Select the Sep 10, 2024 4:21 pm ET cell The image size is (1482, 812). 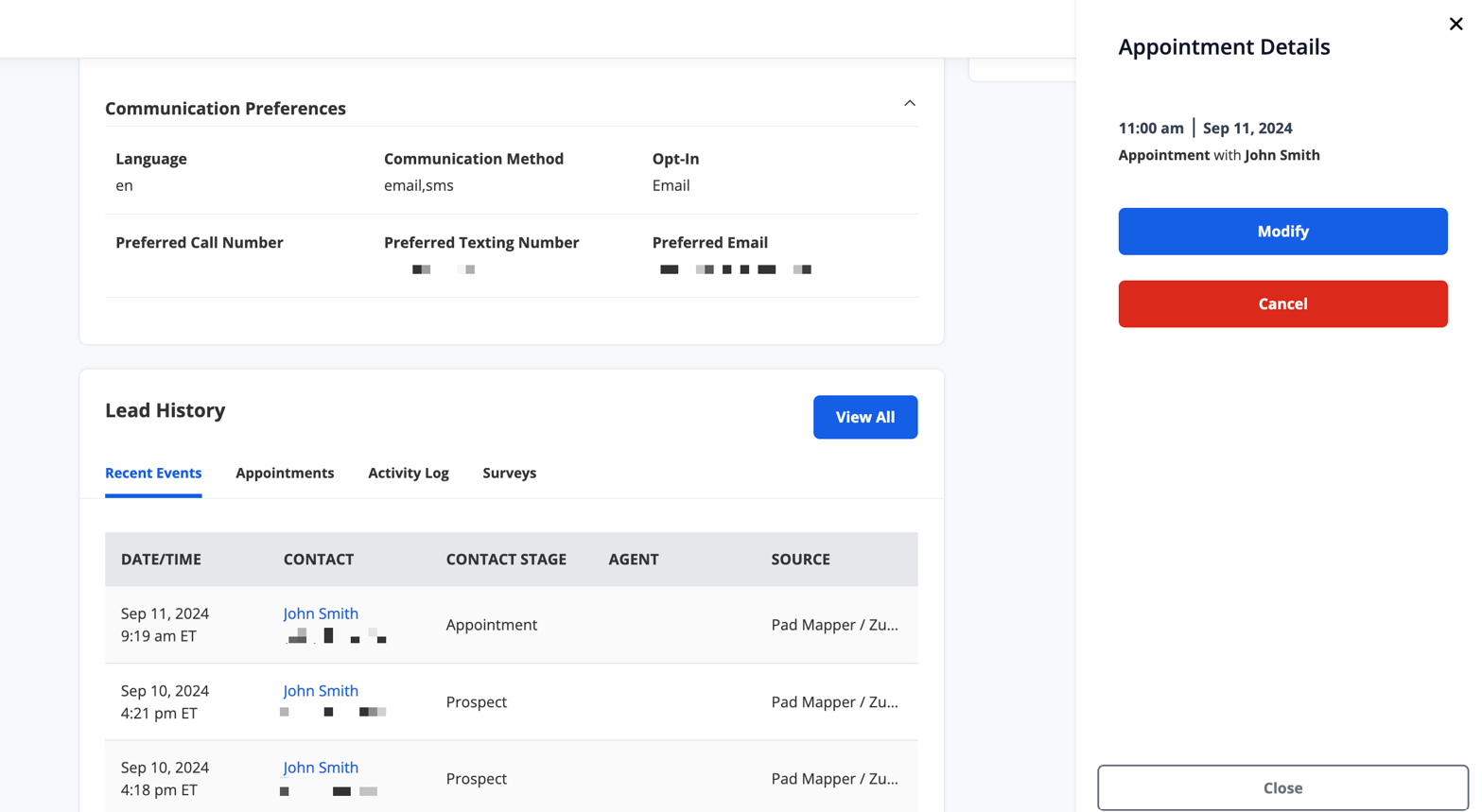166,702
